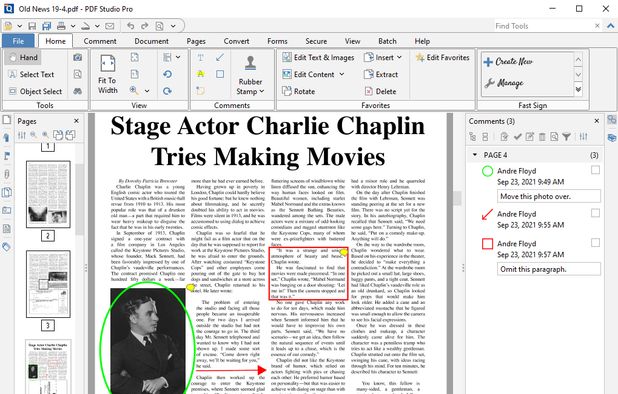This screenshot has width=618, height=394.
Task: Click expand all tree icon in Comments panel
Action: click(473, 137)
